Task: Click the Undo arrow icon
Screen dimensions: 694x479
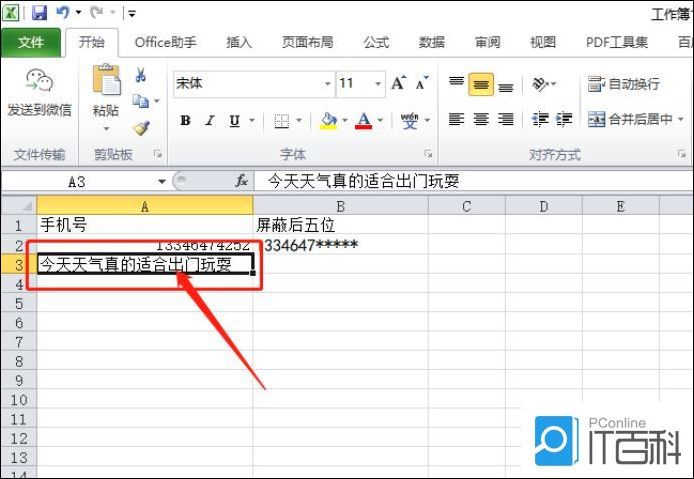Action: click(x=62, y=12)
